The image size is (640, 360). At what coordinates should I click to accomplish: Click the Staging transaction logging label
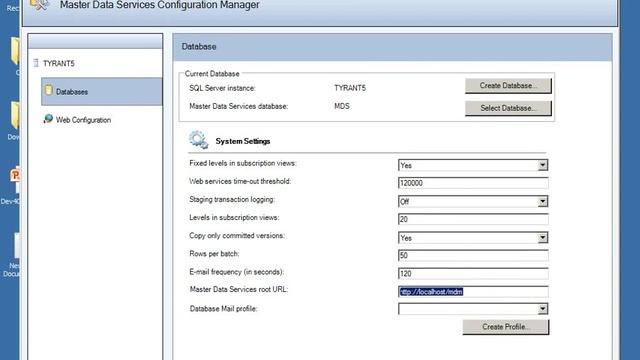[x=232, y=200]
